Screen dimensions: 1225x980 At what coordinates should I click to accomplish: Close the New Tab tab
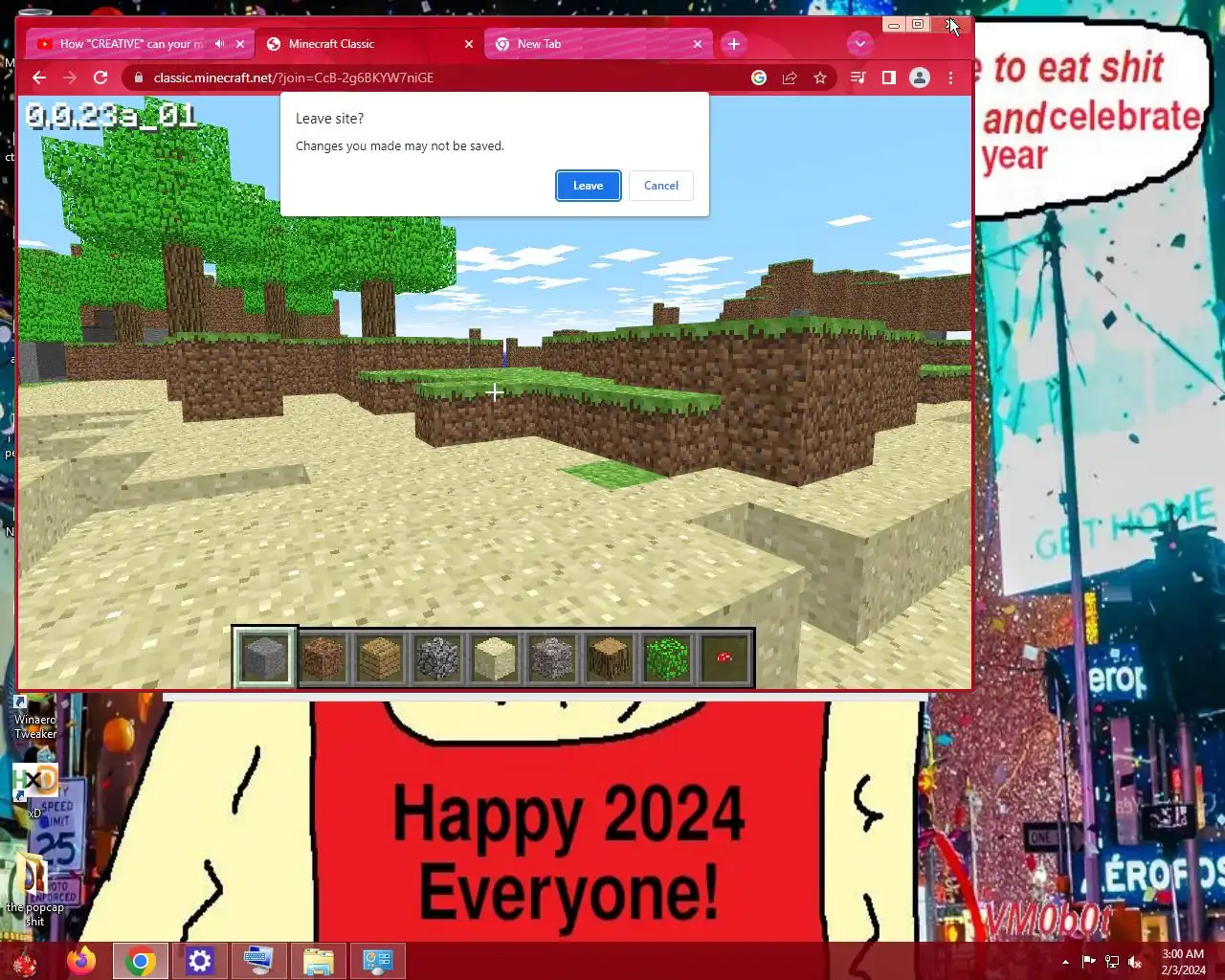698,44
